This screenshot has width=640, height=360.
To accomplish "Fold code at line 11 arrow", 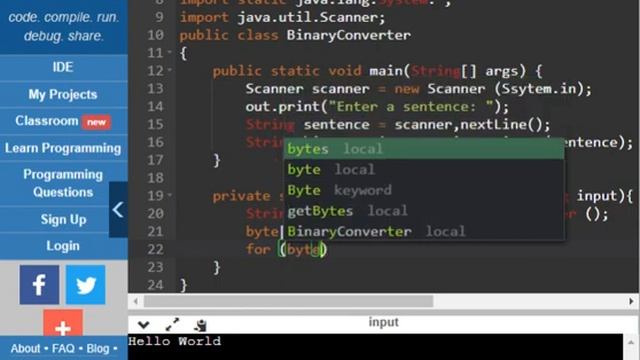I will pyautogui.click(x=169, y=52).
